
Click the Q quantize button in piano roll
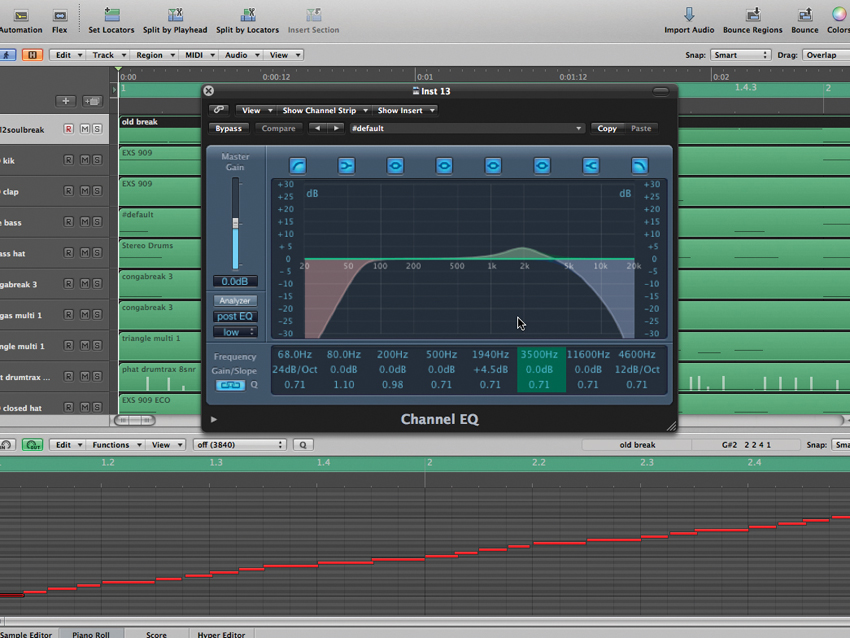(303, 444)
